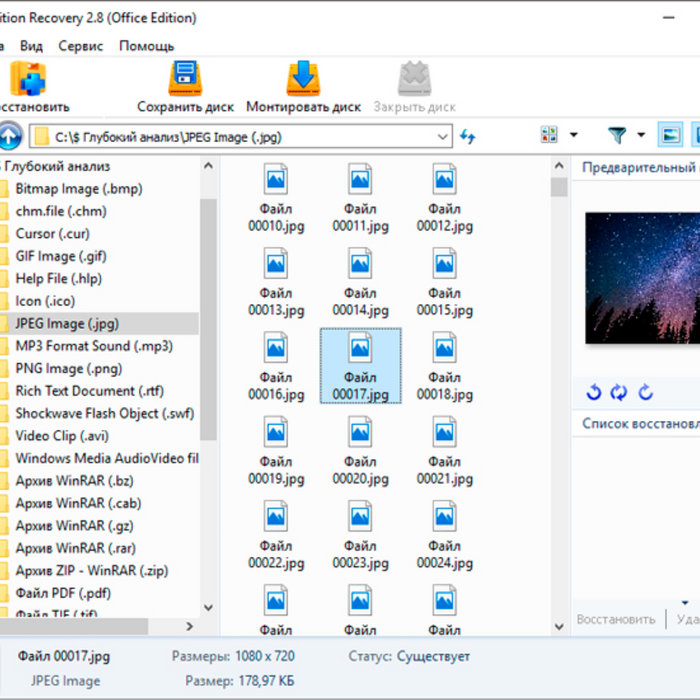Open the Сервис menu

point(80,46)
